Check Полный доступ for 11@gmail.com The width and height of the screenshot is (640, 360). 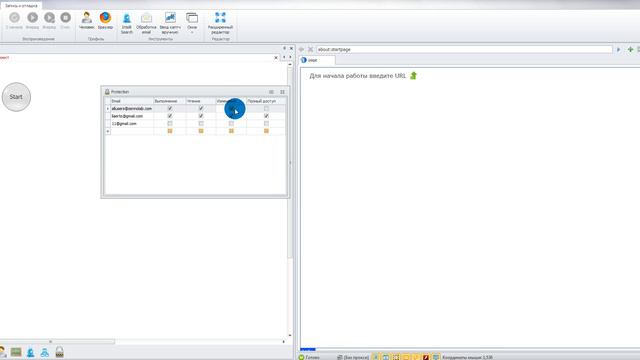266,123
